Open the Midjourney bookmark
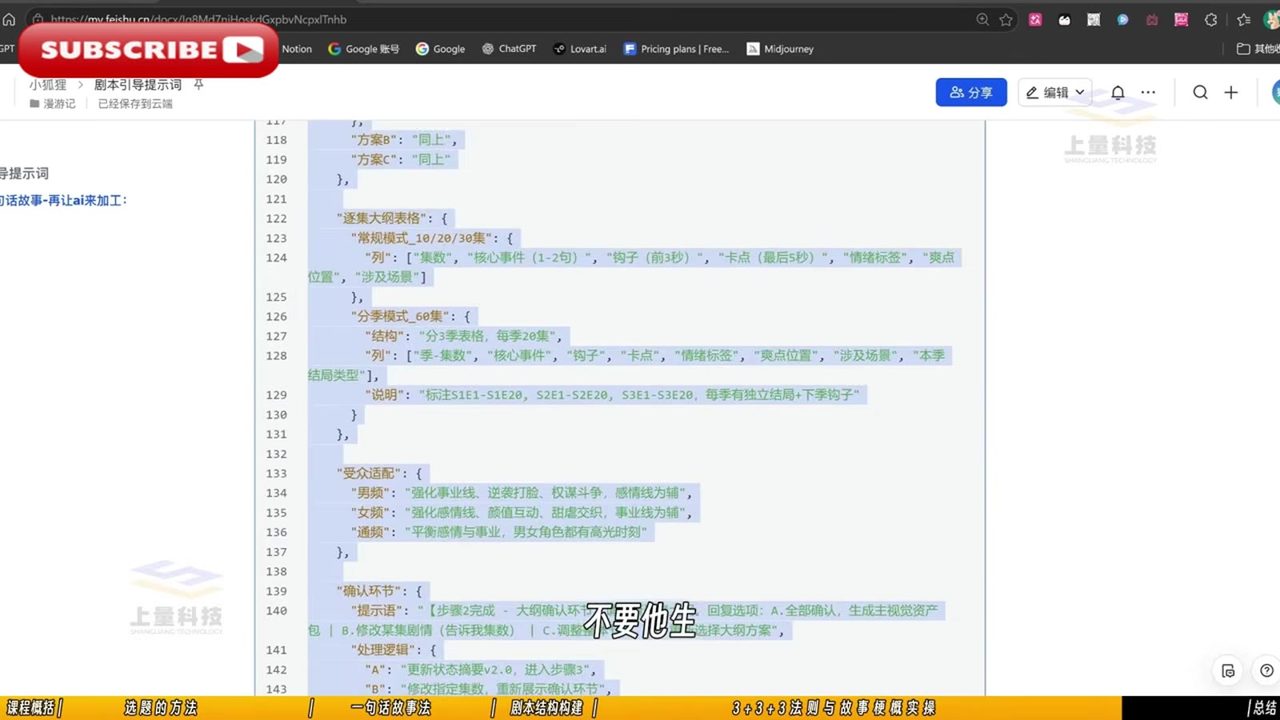Image resolution: width=1280 pixels, height=720 pixels. point(780,48)
